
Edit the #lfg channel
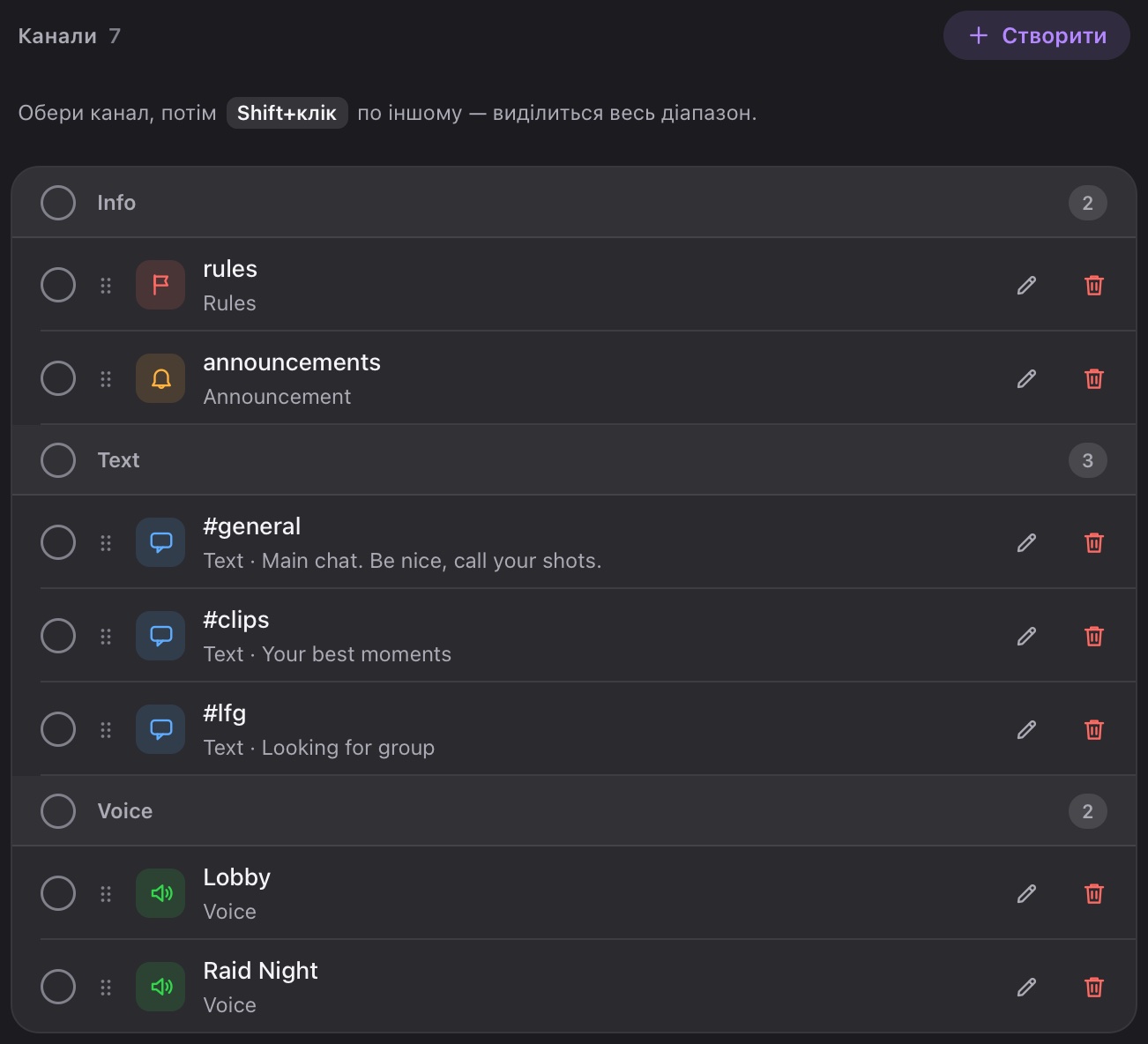point(1026,729)
